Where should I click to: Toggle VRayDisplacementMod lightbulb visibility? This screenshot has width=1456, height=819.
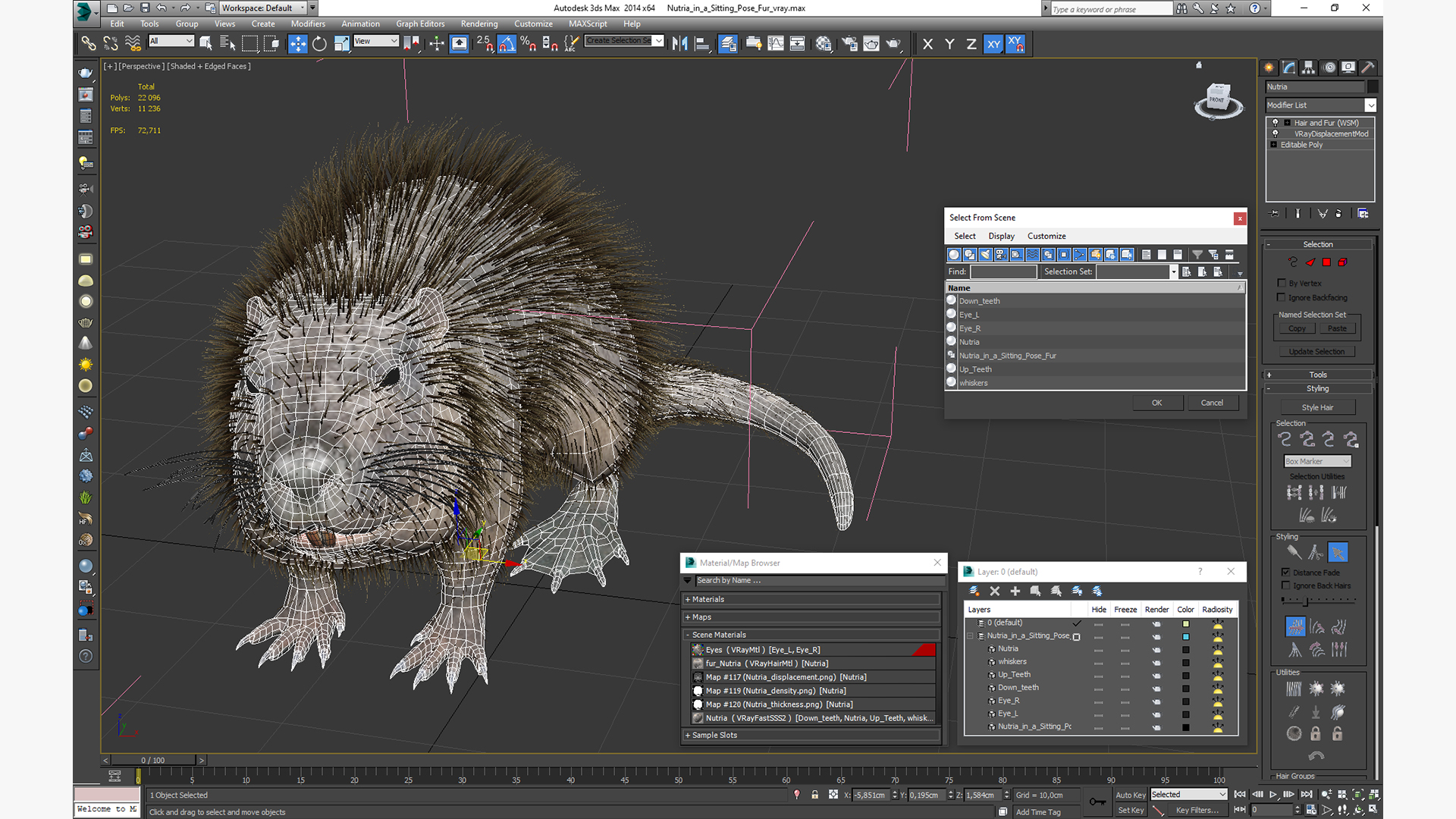(x=1276, y=133)
